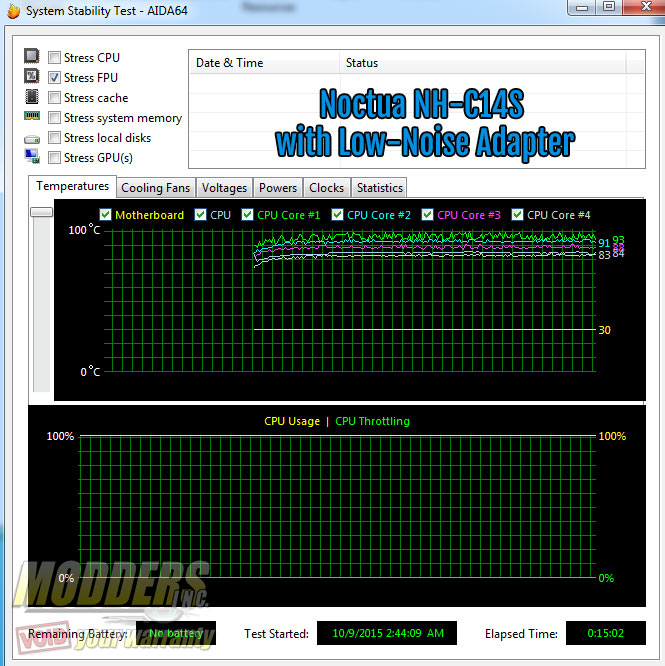Click the FPU percent icon beside Stress FPU
Screen dimensions: 665x666
coord(31,76)
